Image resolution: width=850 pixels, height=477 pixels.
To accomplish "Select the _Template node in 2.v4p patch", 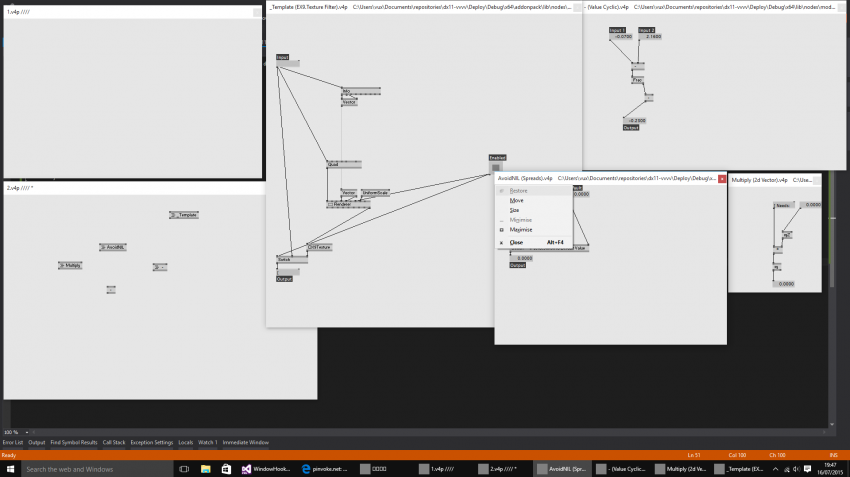I will (184, 215).
